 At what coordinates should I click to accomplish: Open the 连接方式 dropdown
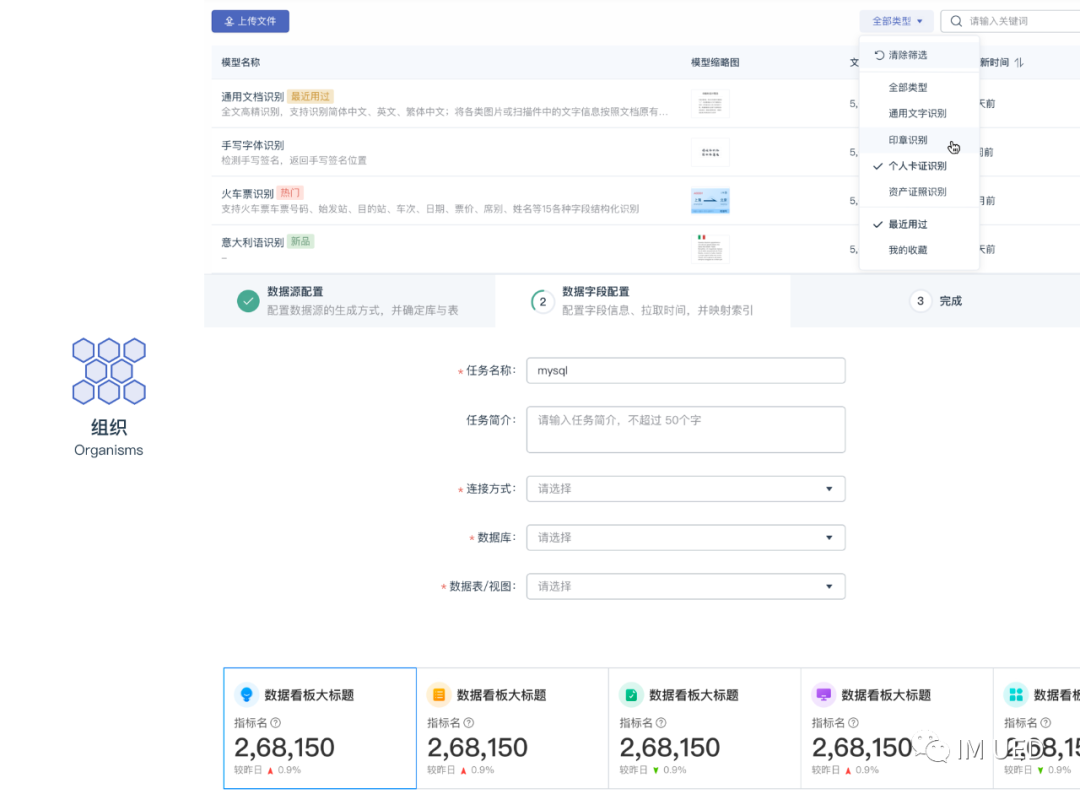point(685,489)
